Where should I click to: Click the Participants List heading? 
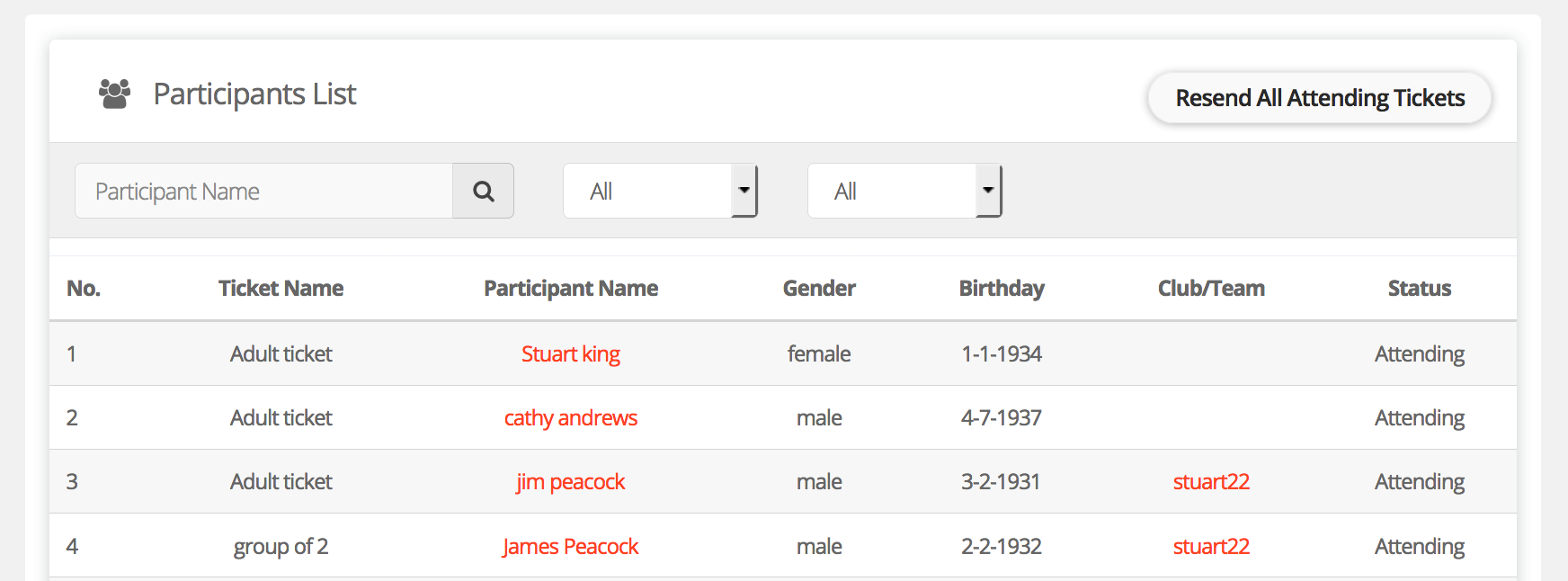(254, 94)
